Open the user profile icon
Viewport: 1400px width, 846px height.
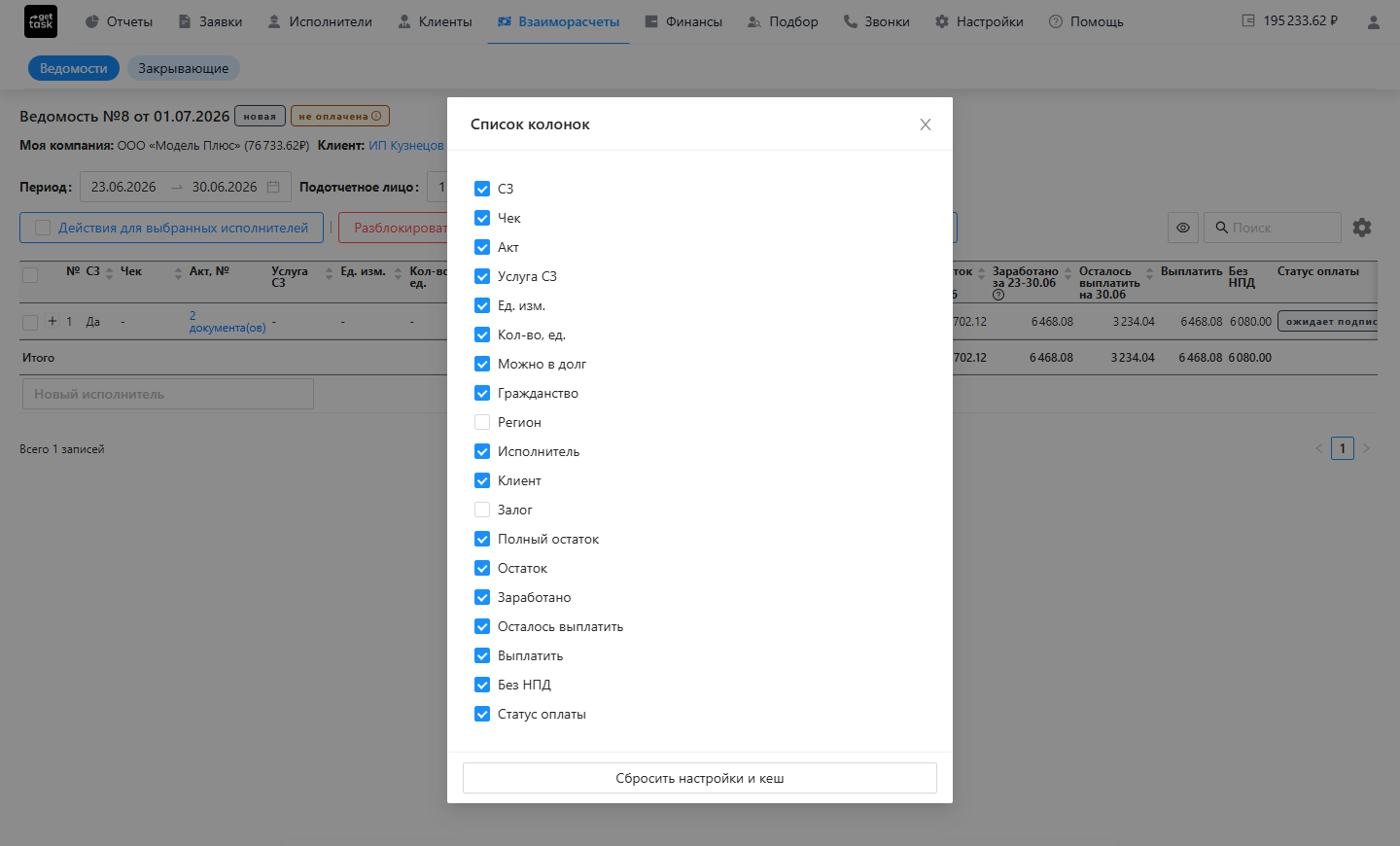pyautogui.click(x=1373, y=21)
